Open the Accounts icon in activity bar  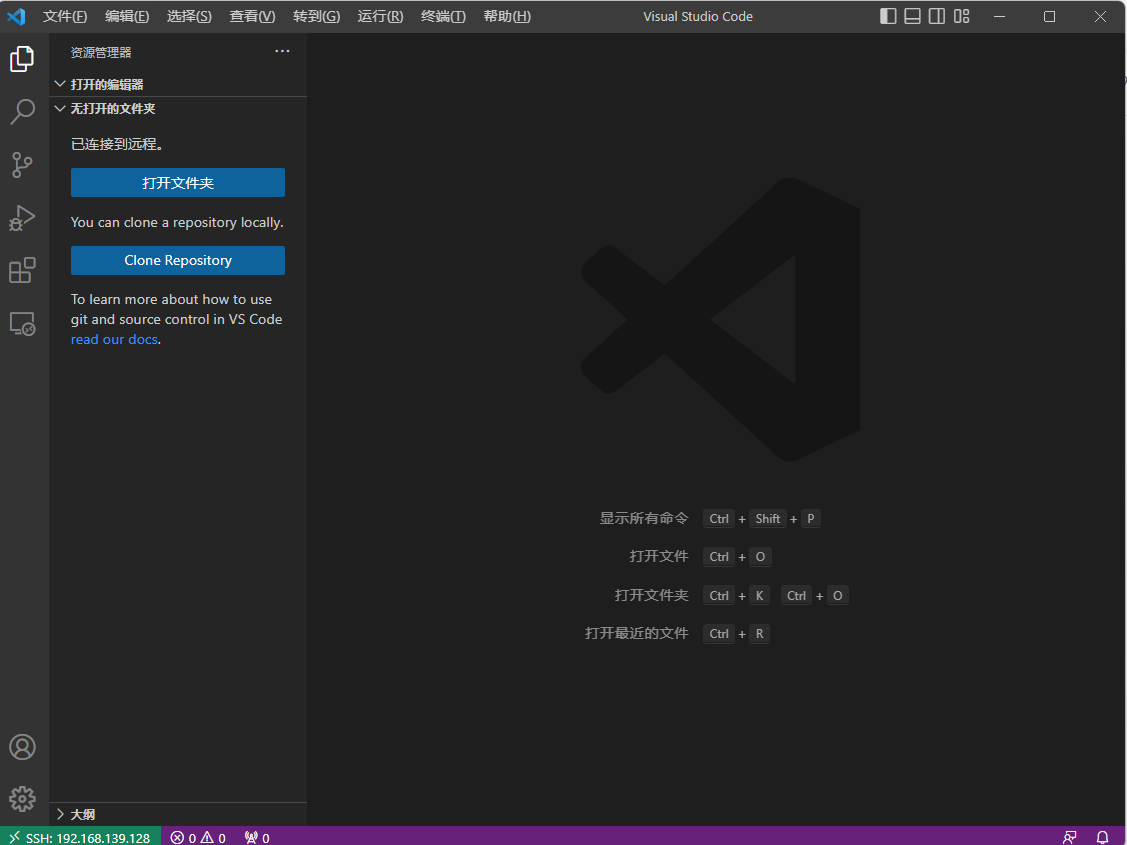point(22,747)
